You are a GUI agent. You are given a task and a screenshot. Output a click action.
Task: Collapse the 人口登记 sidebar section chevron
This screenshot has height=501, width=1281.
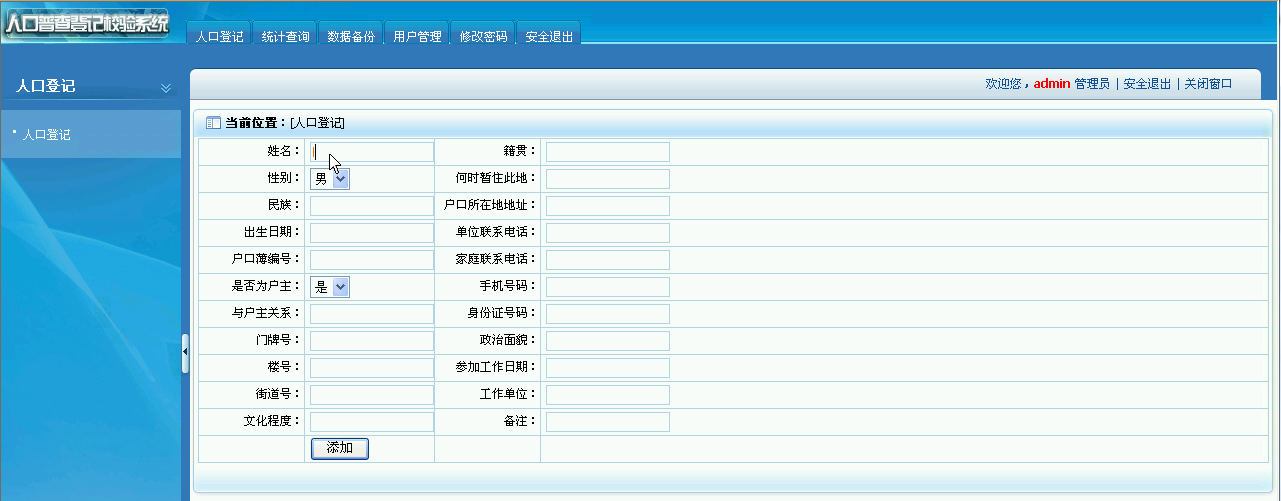coord(166,87)
